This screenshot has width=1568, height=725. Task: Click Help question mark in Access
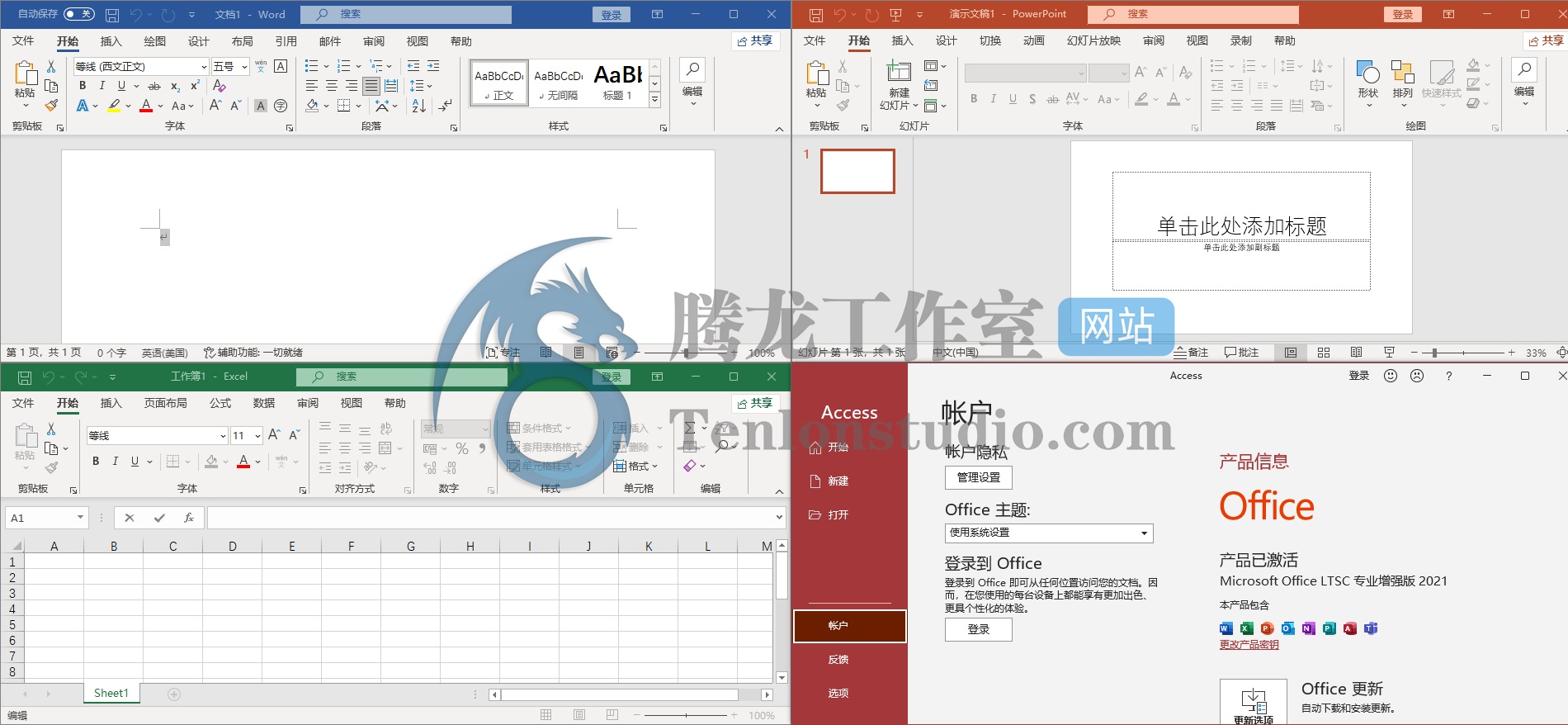pyautogui.click(x=1448, y=376)
